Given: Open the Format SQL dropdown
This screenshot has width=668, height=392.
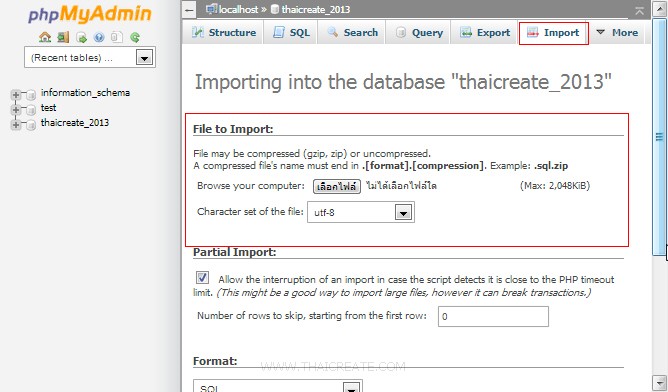Looking at the screenshot, I should point(278,386).
